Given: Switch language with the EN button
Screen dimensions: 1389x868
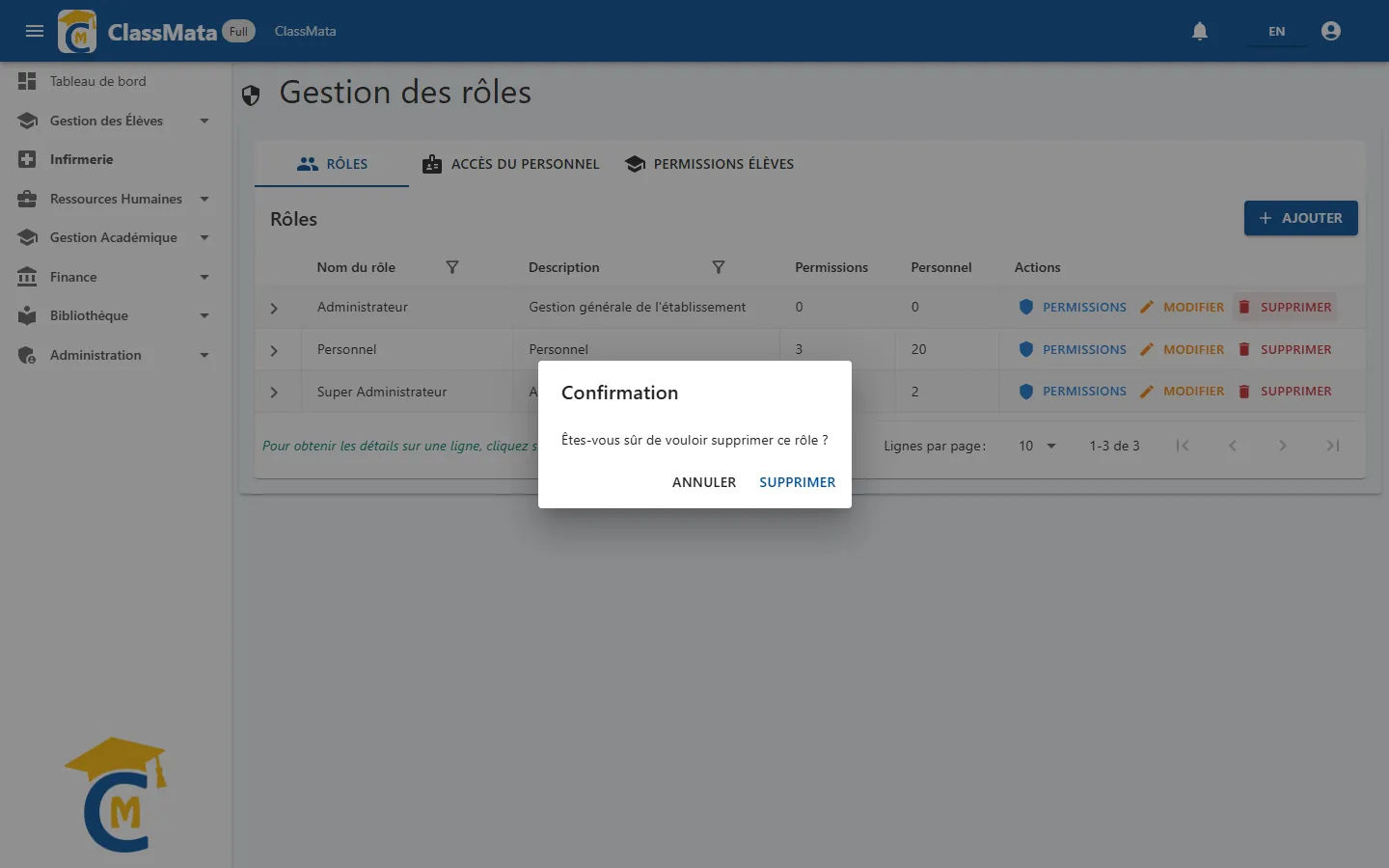Looking at the screenshot, I should (x=1276, y=31).
